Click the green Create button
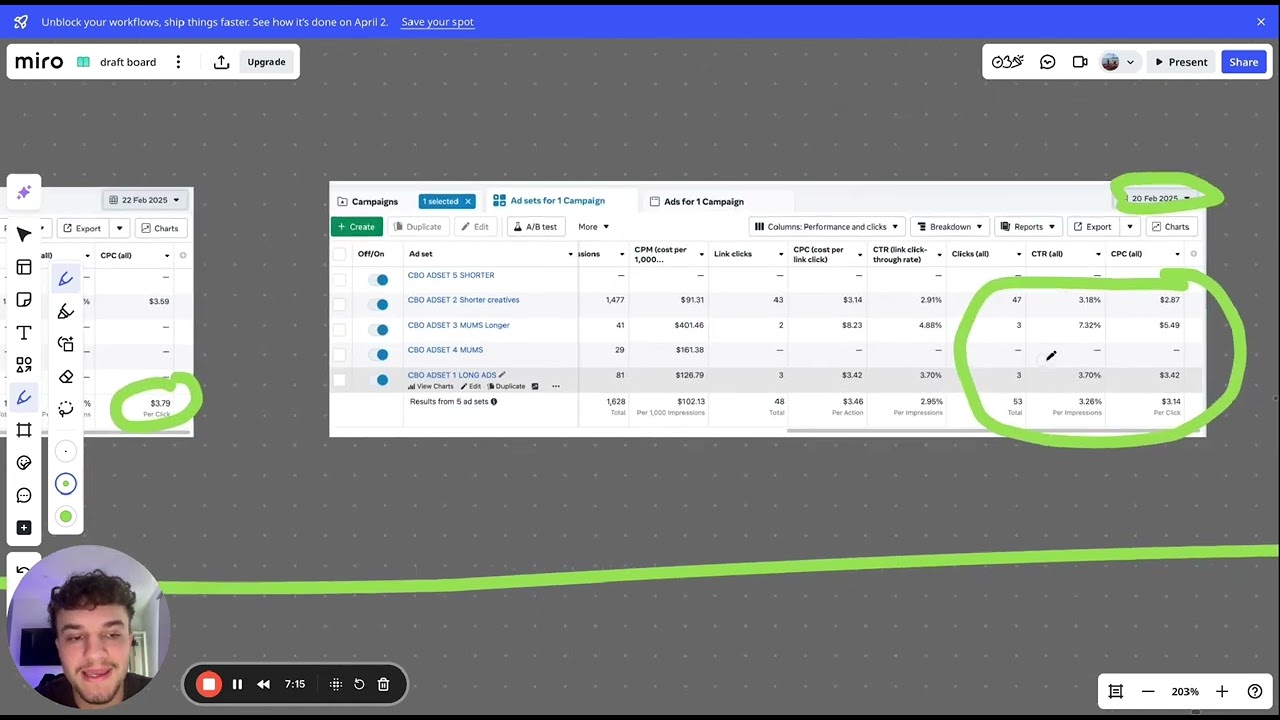This screenshot has height=720, width=1280. 356,227
